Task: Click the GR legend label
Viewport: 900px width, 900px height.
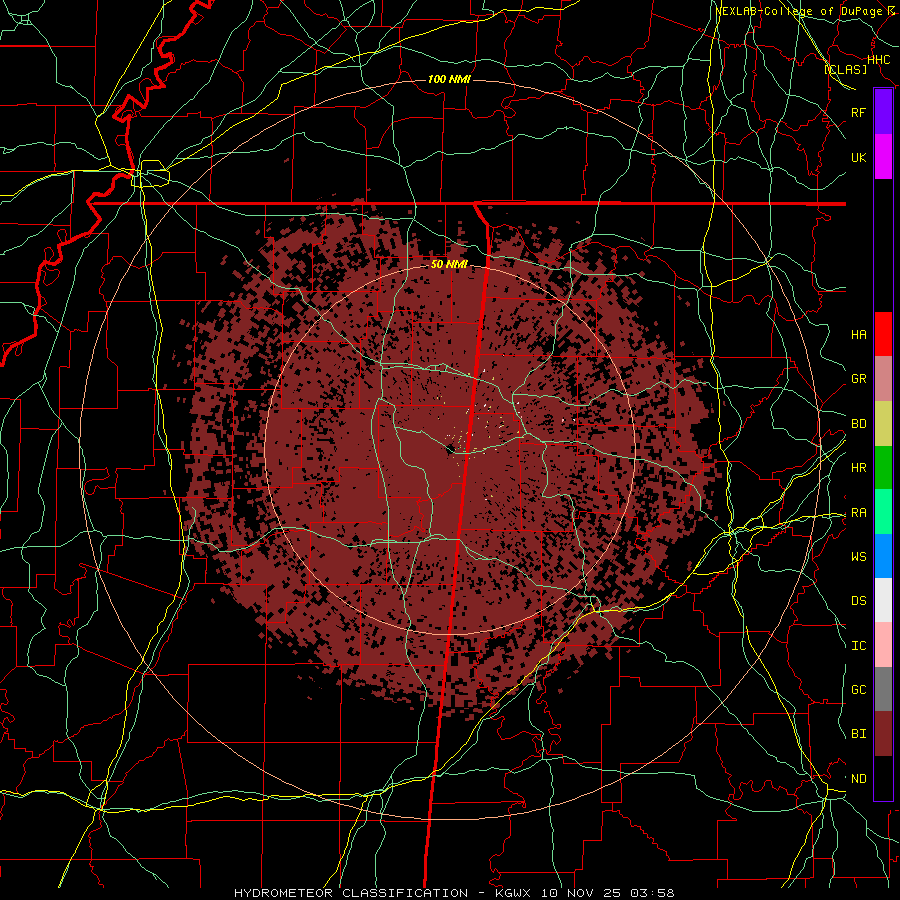Action: click(858, 379)
